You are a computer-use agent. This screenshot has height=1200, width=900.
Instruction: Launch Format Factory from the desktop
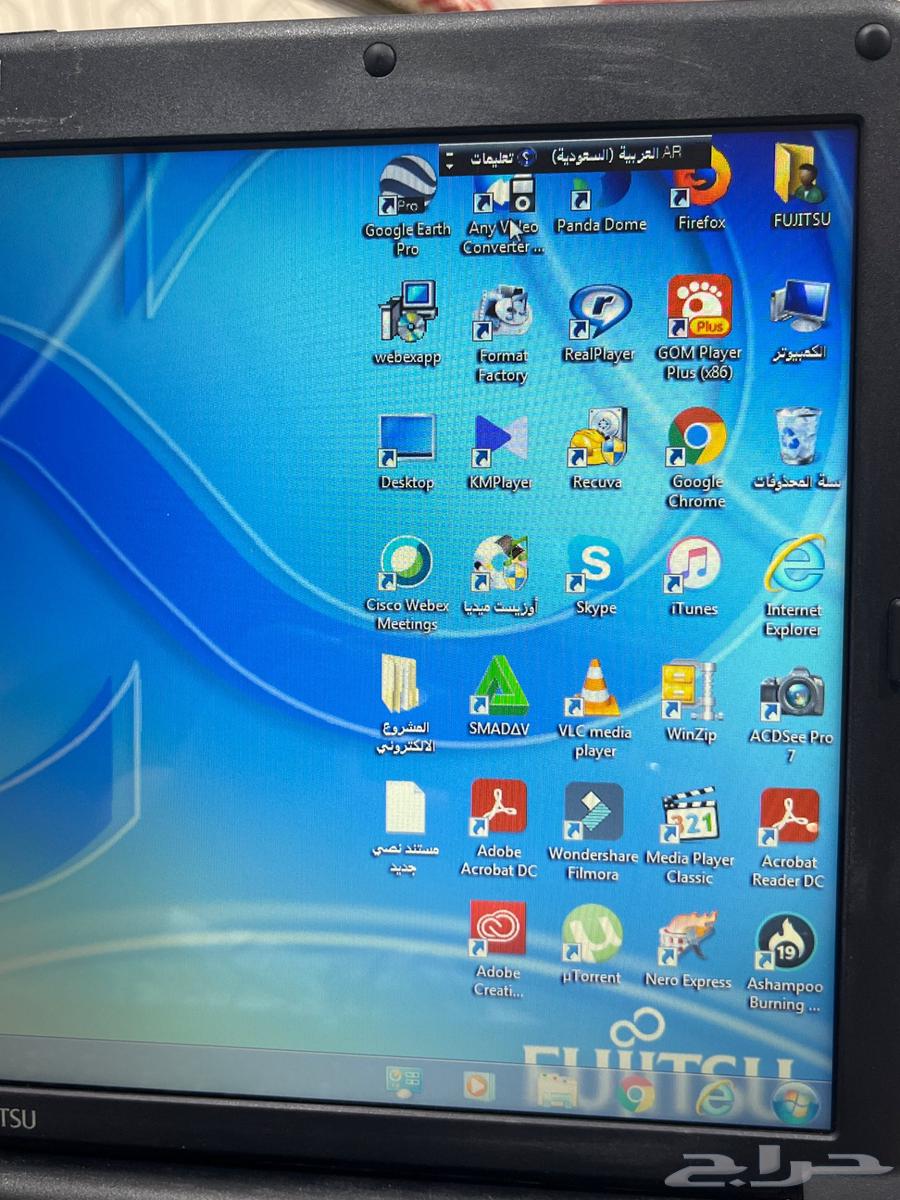click(x=503, y=335)
